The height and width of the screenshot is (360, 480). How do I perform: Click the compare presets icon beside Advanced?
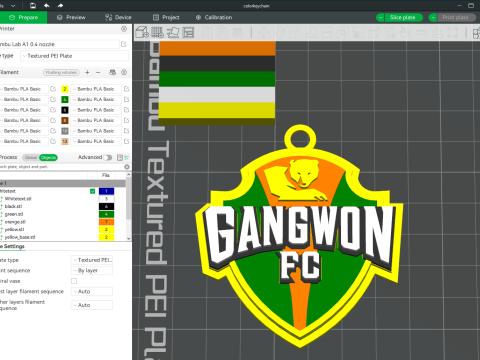coord(120,157)
